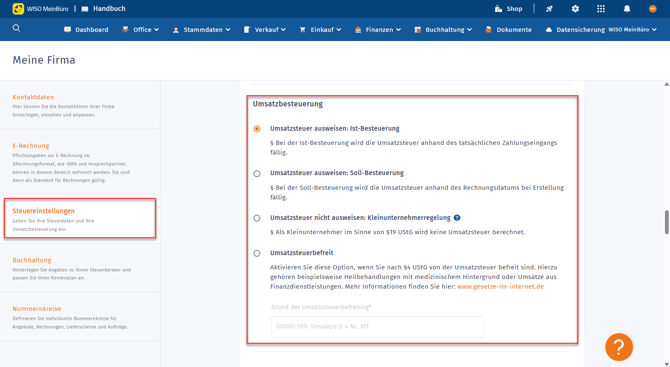
Task: Click the search magnifier icon
Action: [x=16, y=28]
